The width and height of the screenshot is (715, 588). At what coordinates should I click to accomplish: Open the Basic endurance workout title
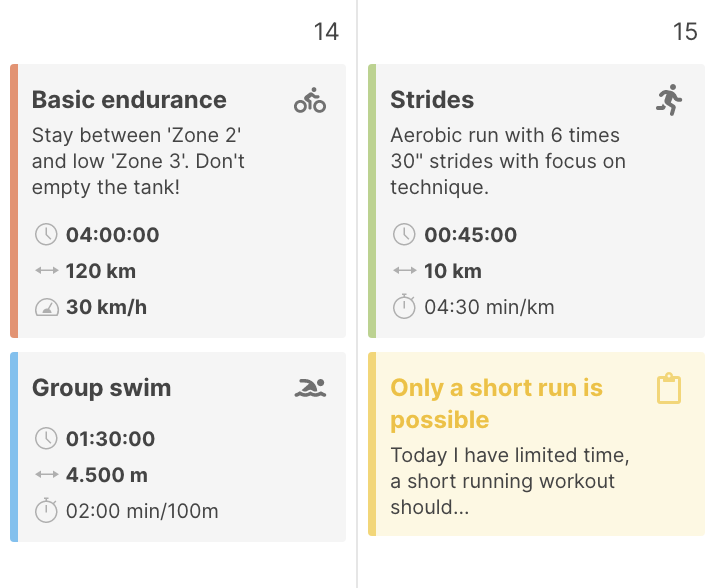click(129, 100)
